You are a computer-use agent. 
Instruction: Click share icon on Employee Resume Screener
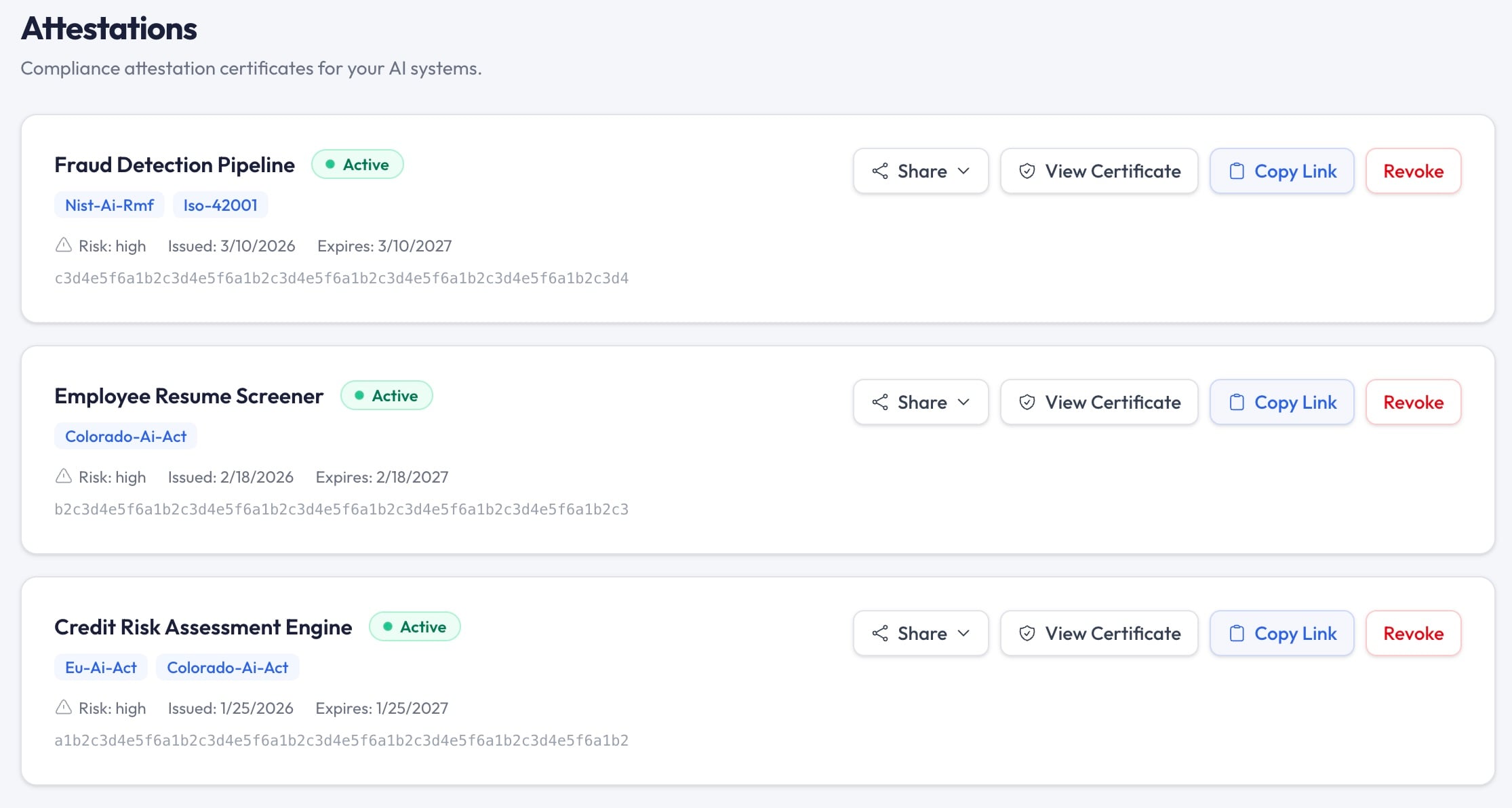pyautogui.click(x=880, y=402)
